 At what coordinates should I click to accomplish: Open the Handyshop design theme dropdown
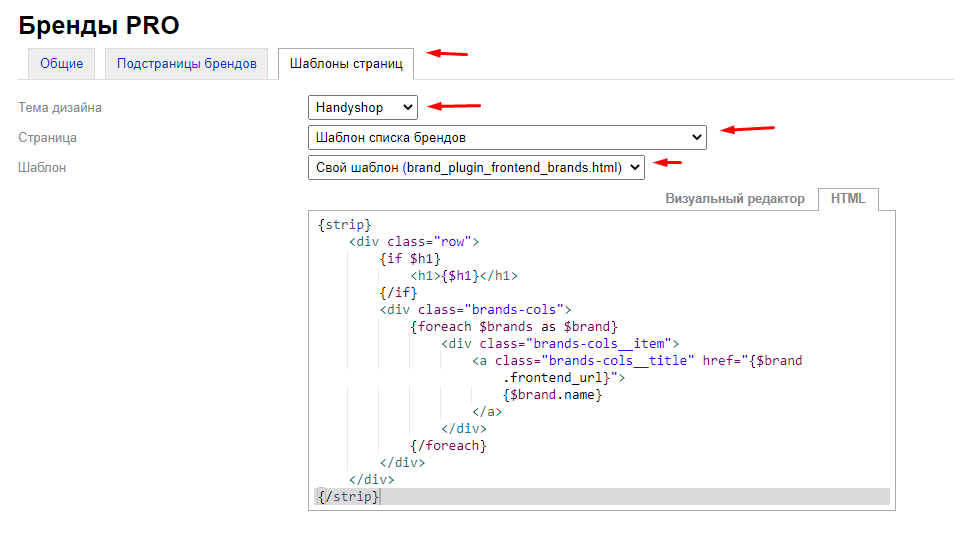(x=363, y=107)
